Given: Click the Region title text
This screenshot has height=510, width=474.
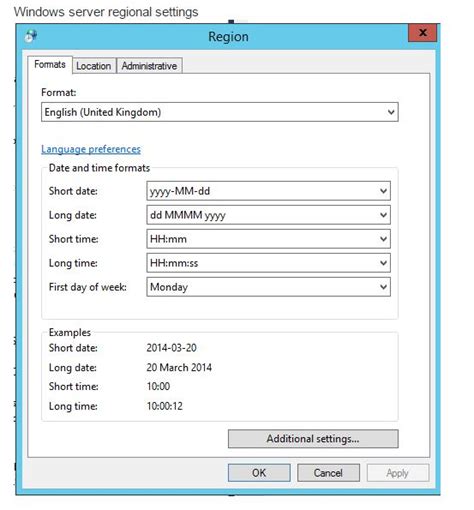Looking at the screenshot, I should [228, 36].
